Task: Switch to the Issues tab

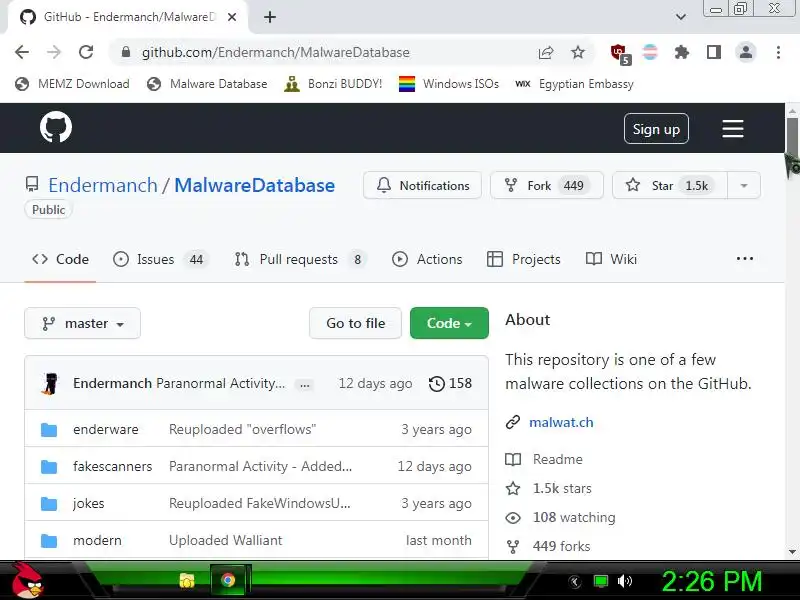Action: point(161,259)
